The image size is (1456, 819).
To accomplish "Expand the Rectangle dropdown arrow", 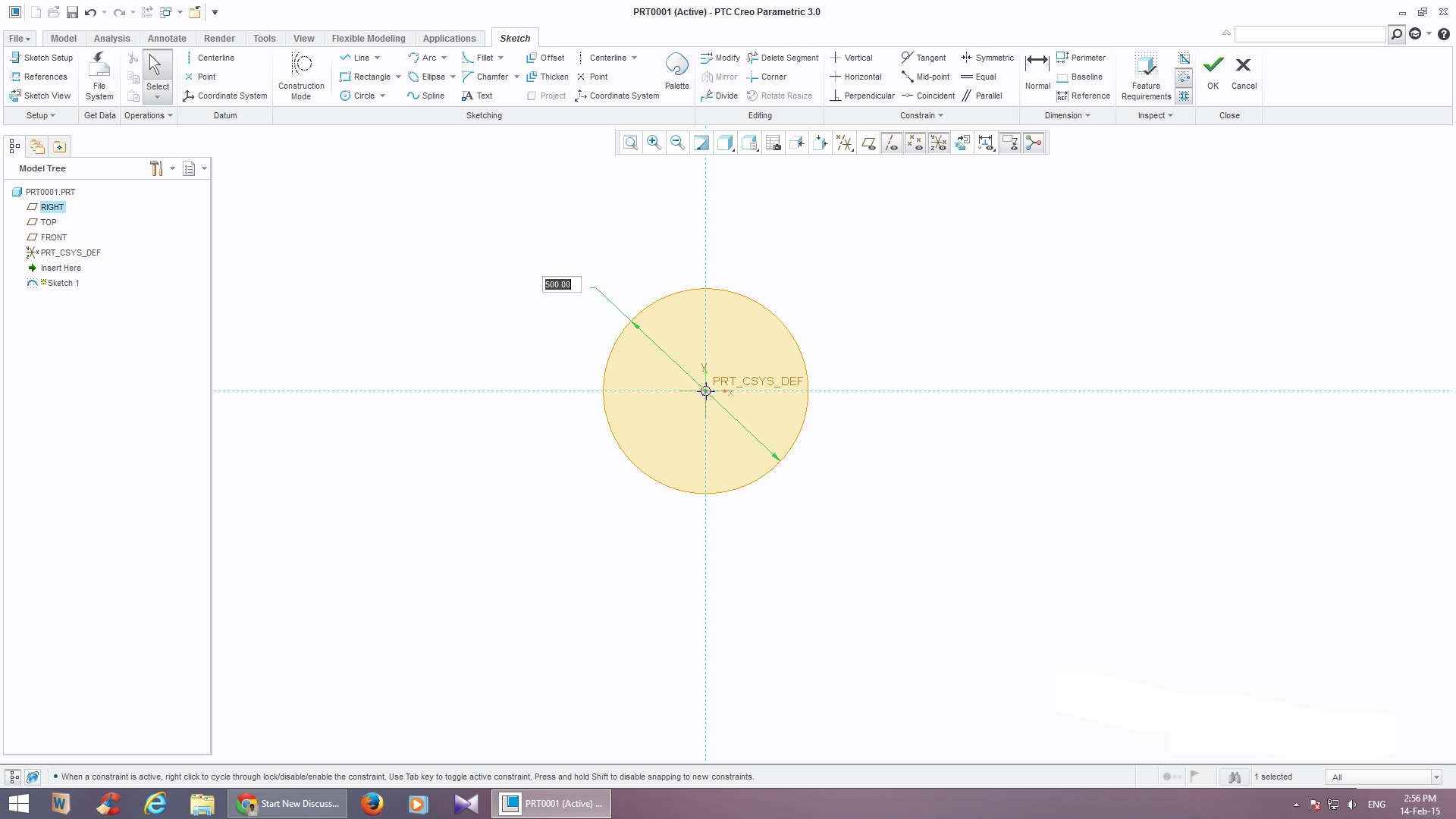I will (398, 77).
